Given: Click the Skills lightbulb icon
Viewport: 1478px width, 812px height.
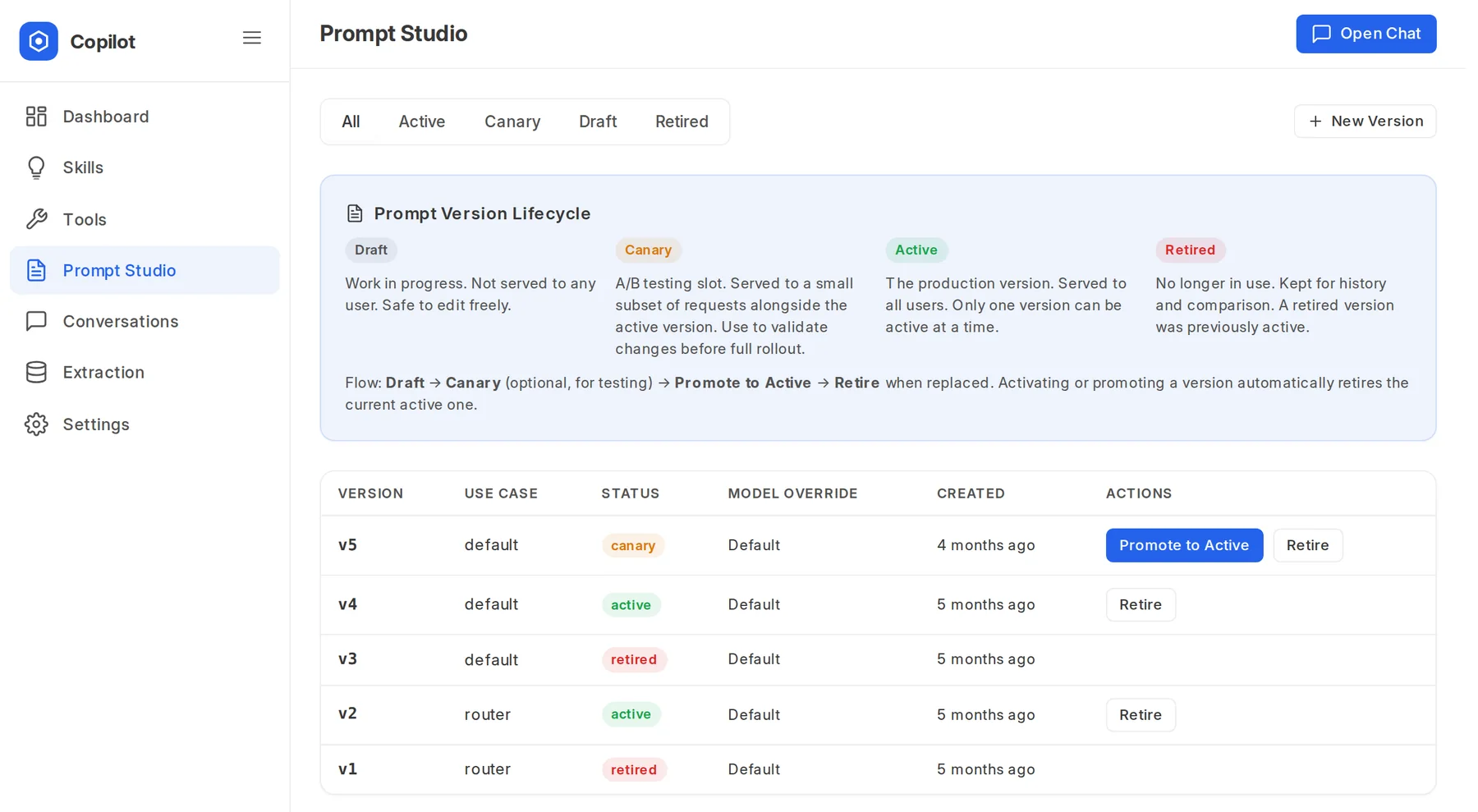Looking at the screenshot, I should tap(36, 167).
